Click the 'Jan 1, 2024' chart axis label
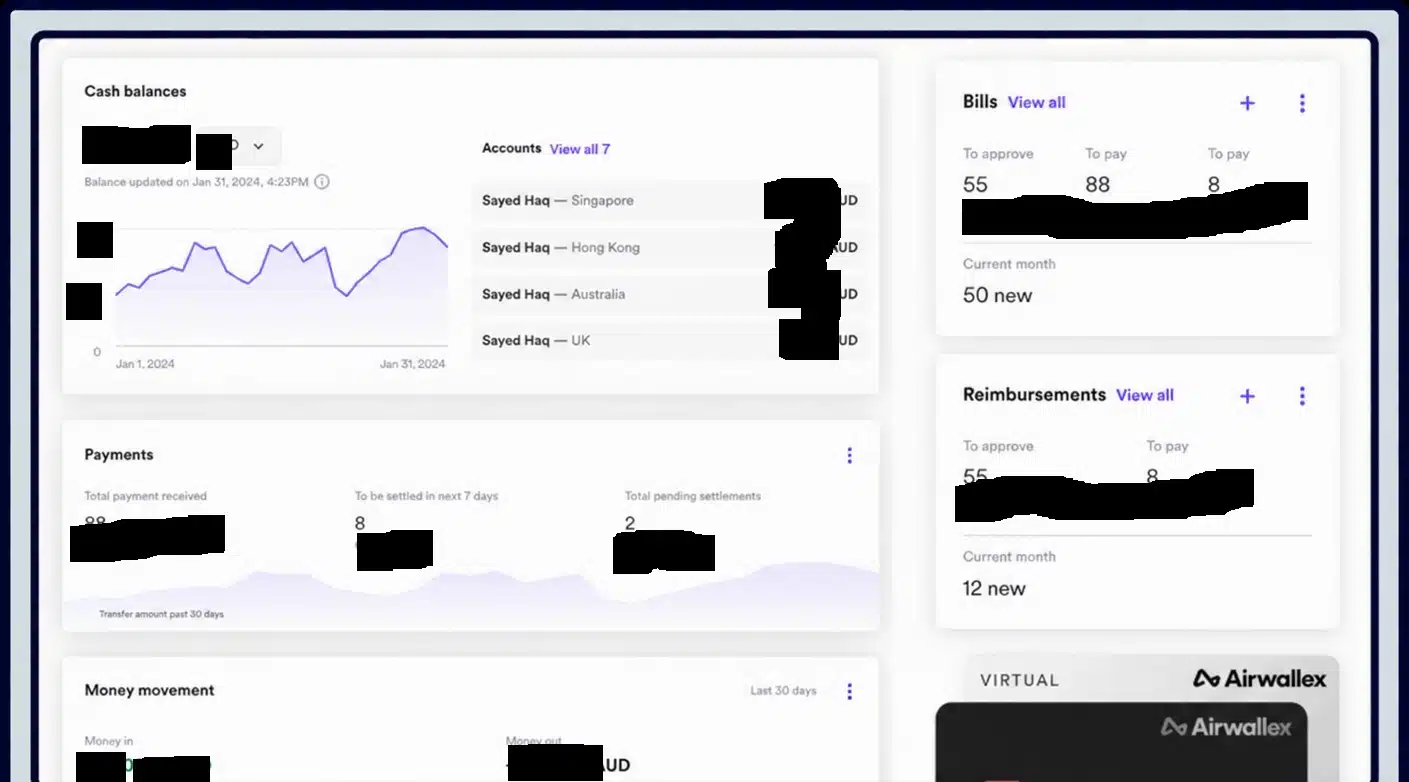 click(x=145, y=364)
